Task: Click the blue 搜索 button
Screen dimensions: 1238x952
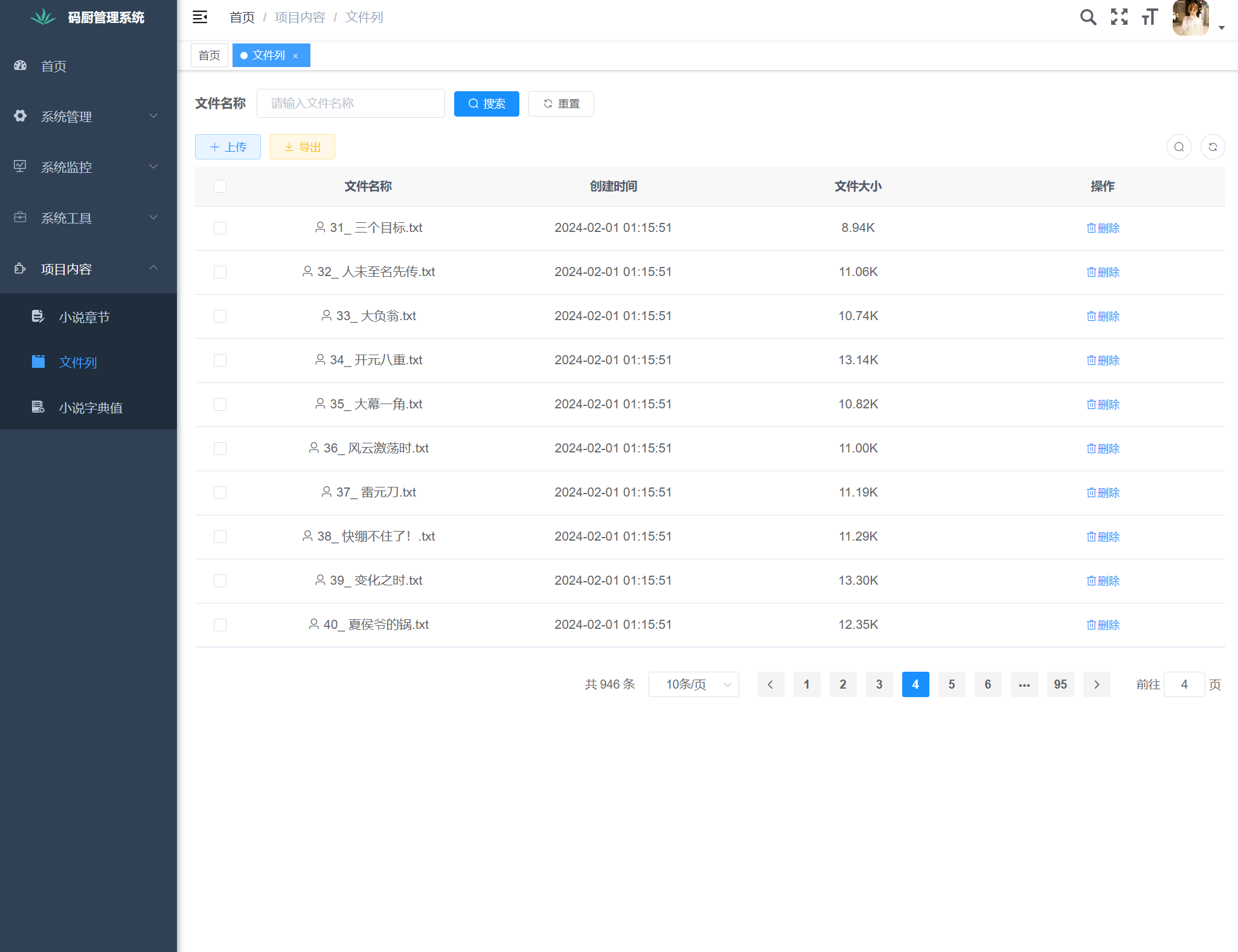Action: 487,104
